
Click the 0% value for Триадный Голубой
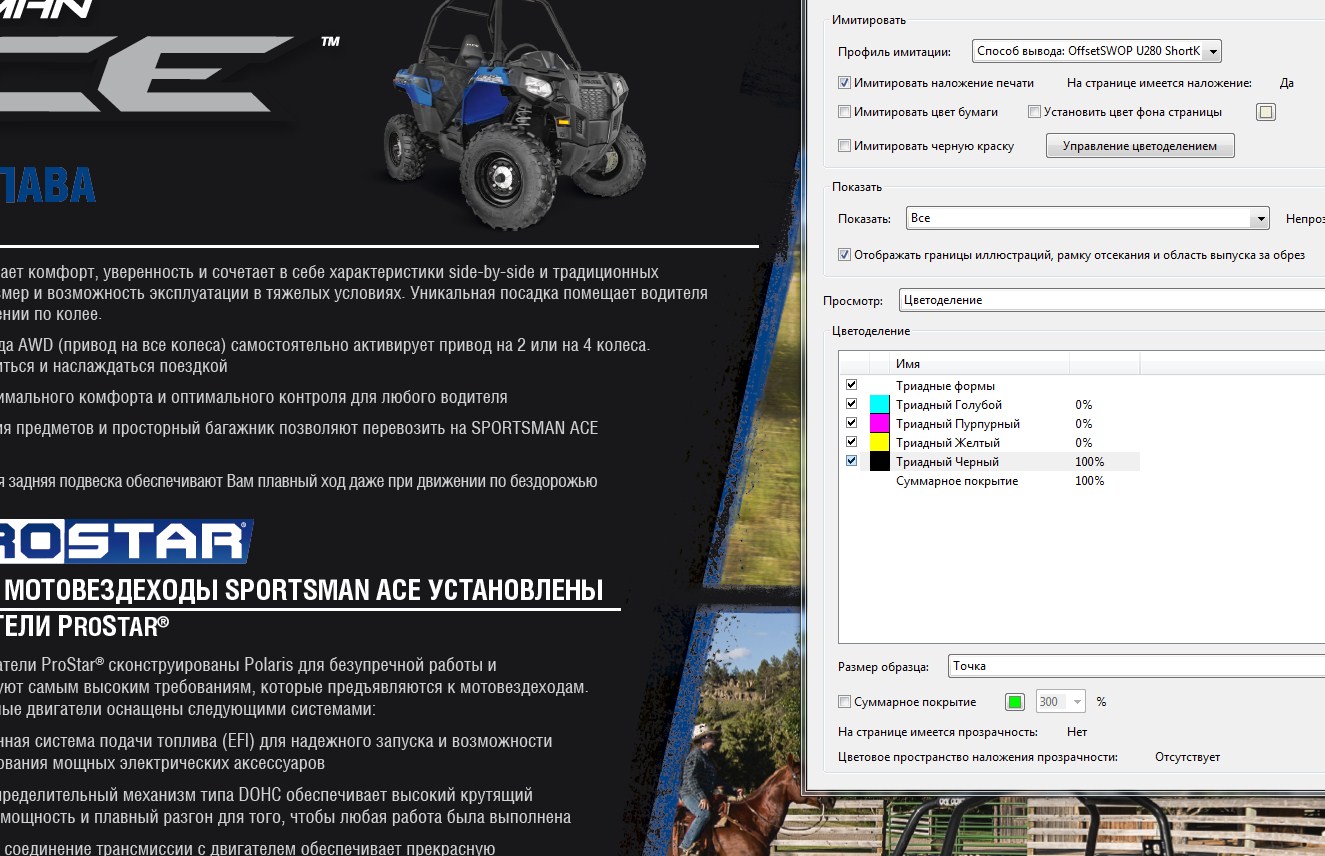[x=1083, y=405]
